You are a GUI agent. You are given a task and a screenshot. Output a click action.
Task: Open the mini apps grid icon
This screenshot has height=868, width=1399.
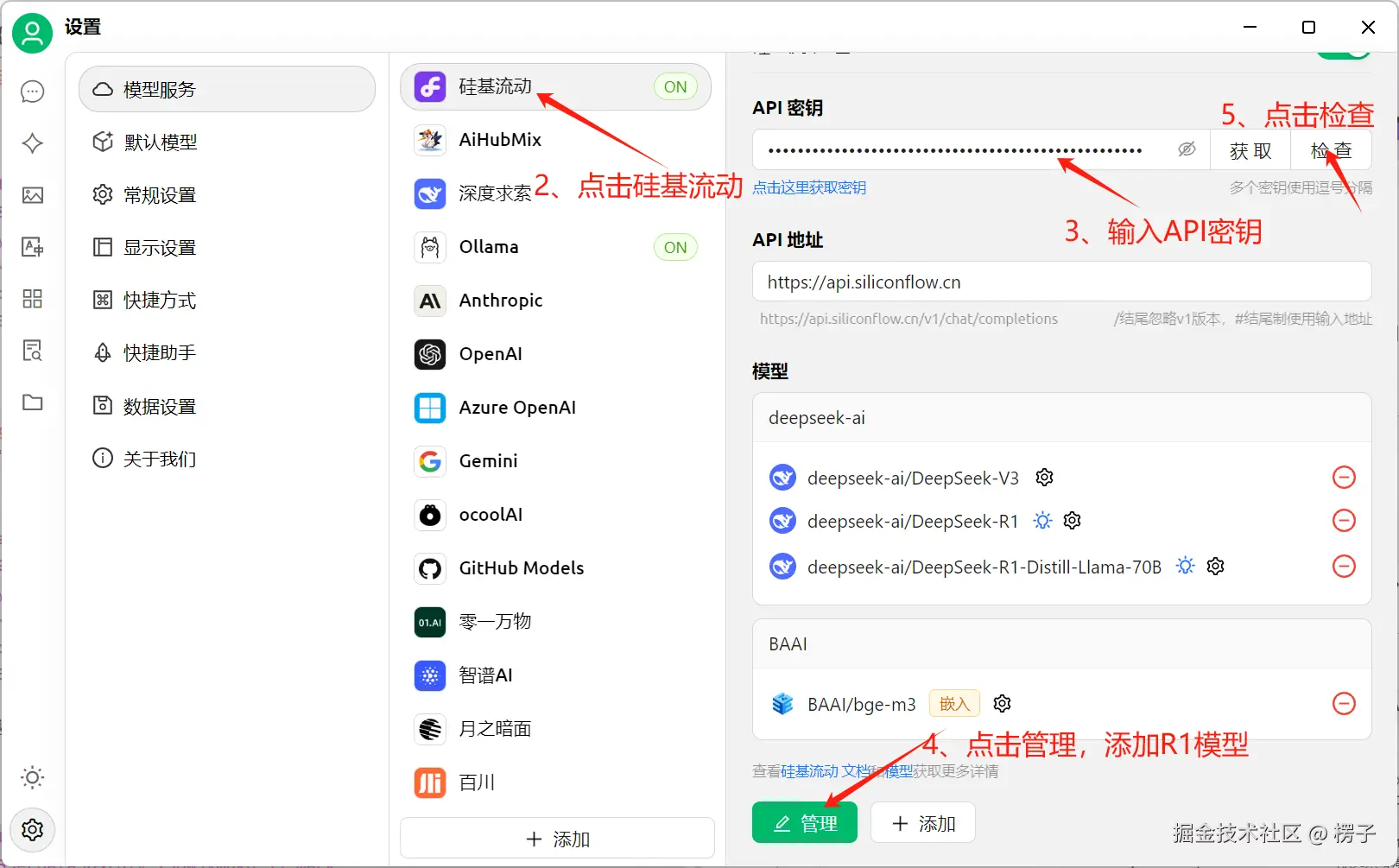pyautogui.click(x=33, y=299)
